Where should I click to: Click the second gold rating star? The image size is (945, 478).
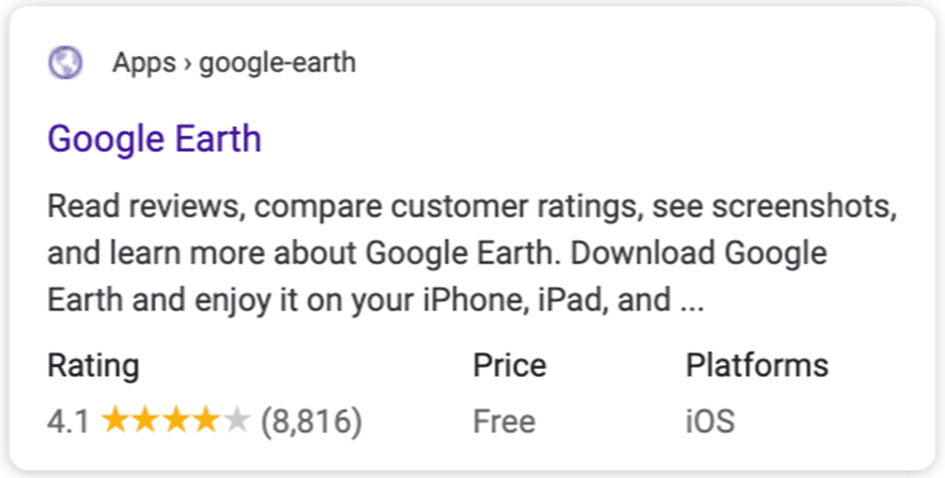click(x=145, y=420)
